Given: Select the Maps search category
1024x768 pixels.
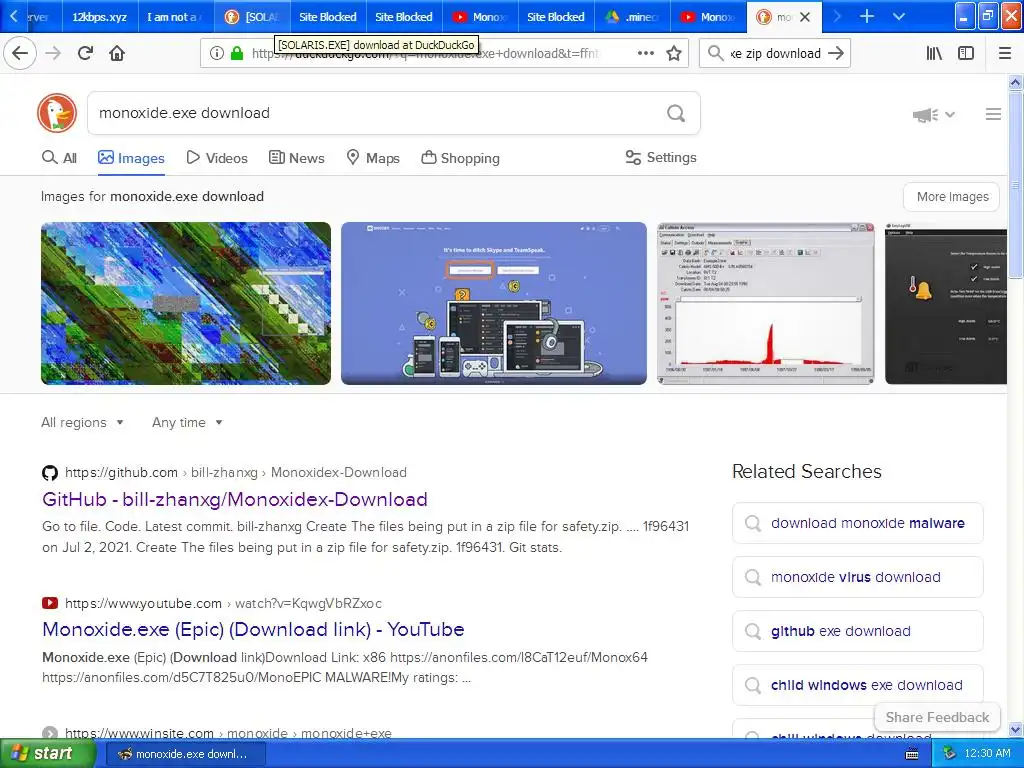Looking at the screenshot, I should [x=373, y=158].
